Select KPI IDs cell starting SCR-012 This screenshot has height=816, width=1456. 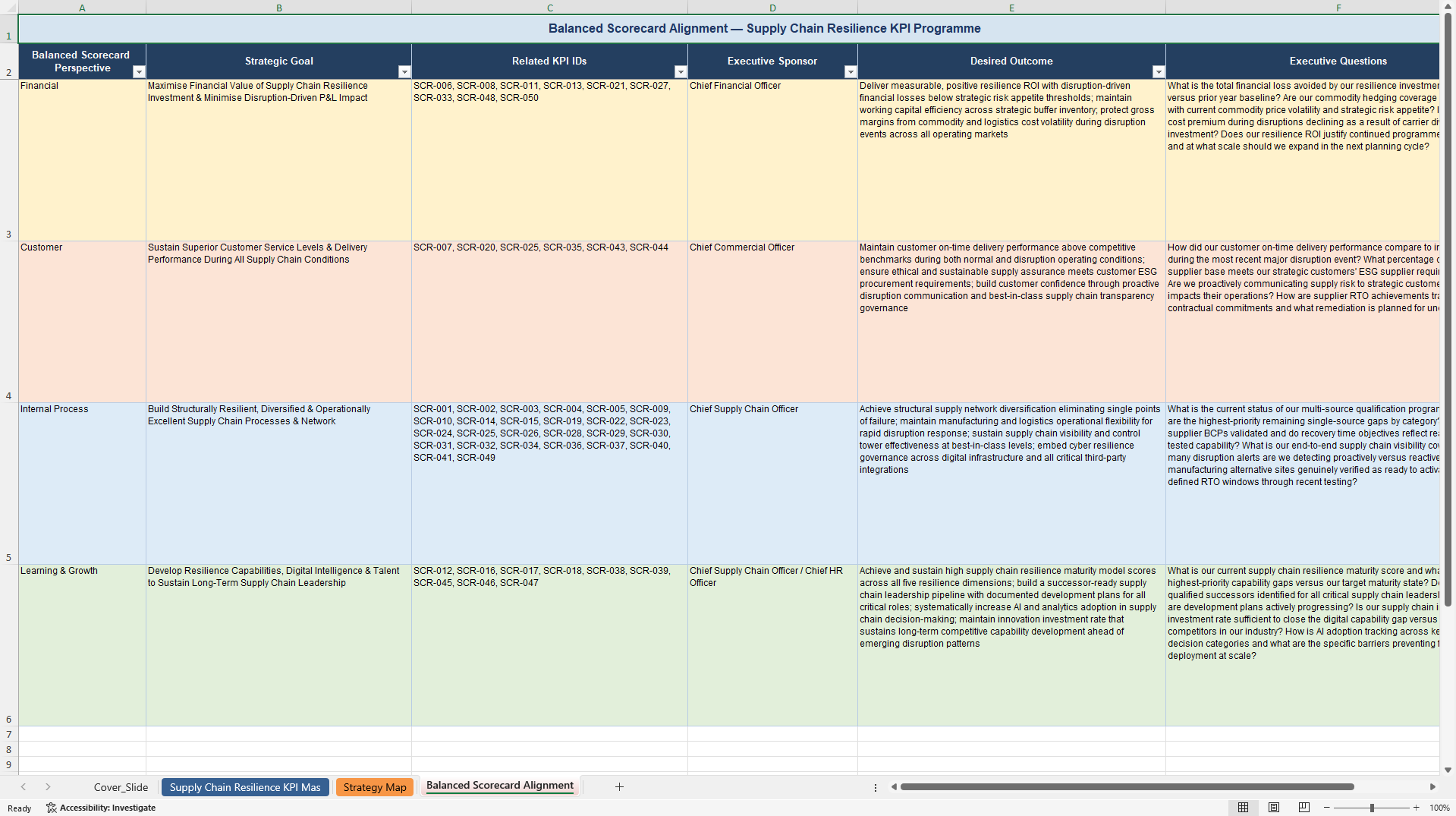tap(550, 645)
